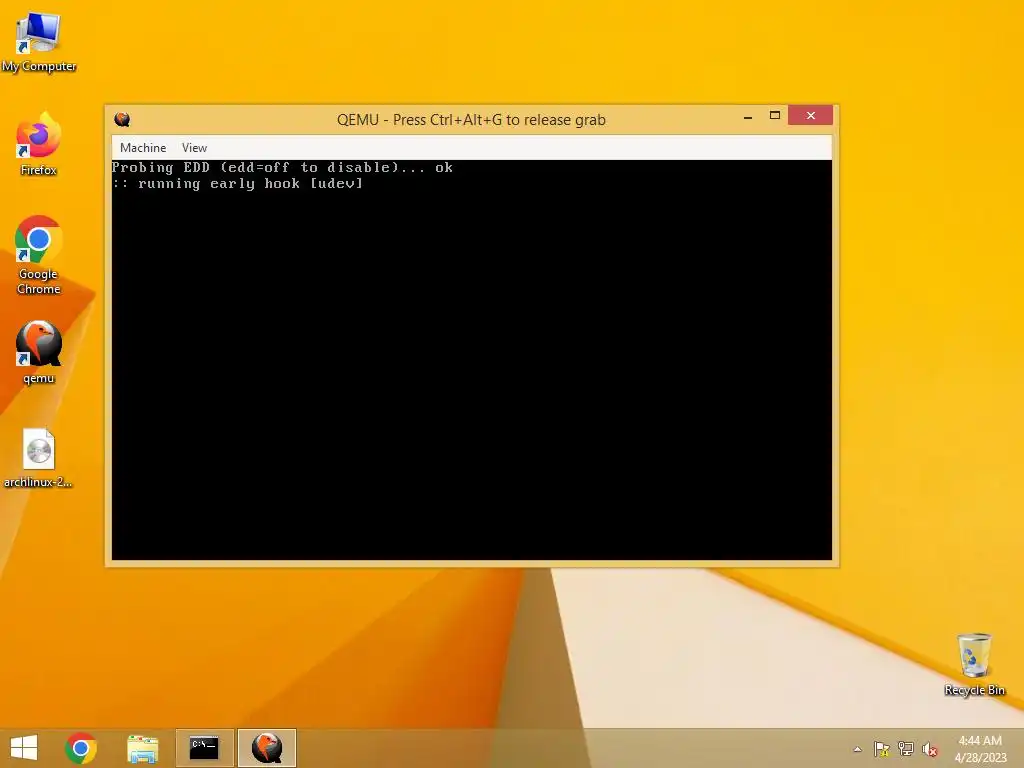Select the Firefox desktop shortcut
The image size is (1024, 768).
click(39, 145)
